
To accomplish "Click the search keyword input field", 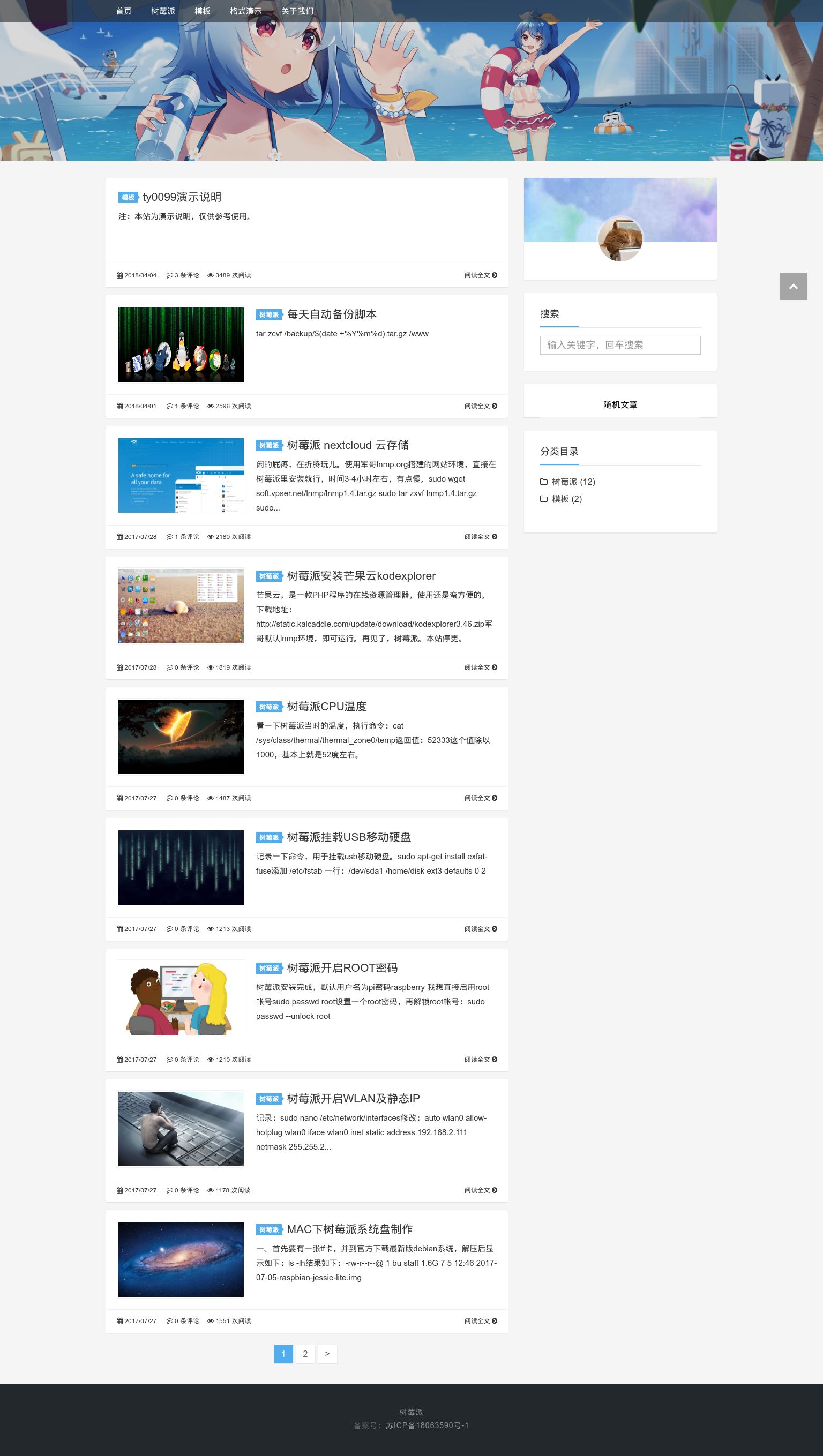I will (x=620, y=345).
